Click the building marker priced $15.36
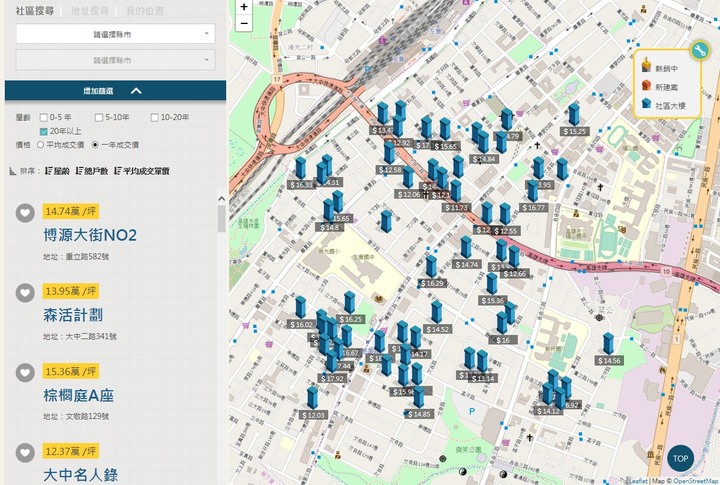720x485 pixels. [492, 284]
